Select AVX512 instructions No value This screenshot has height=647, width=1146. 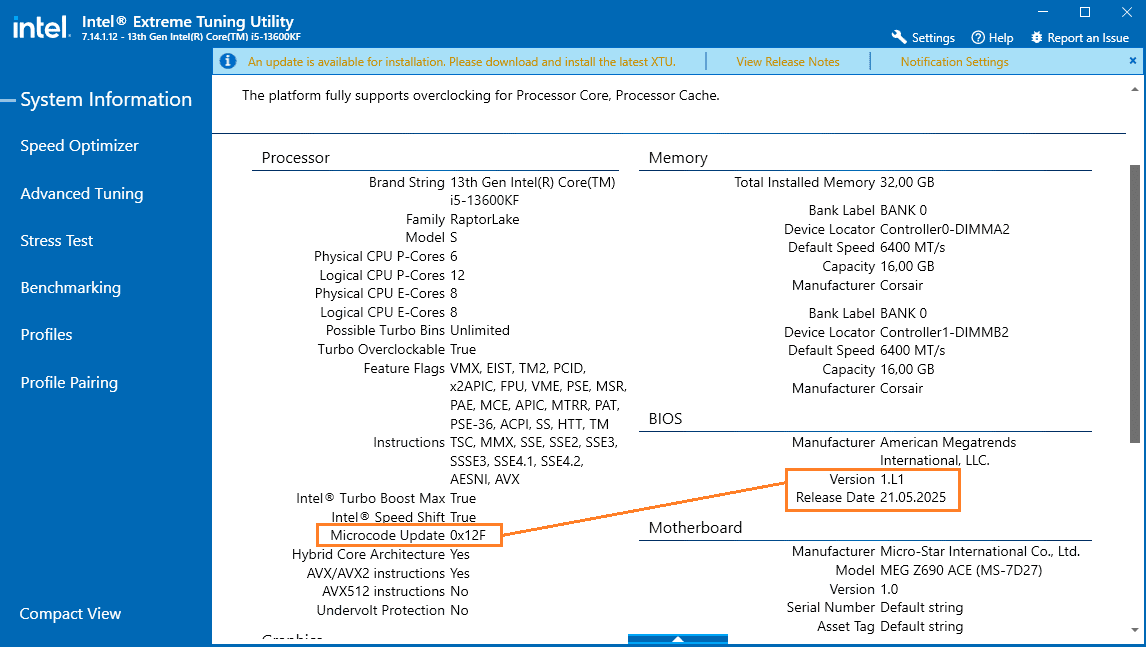coord(459,591)
